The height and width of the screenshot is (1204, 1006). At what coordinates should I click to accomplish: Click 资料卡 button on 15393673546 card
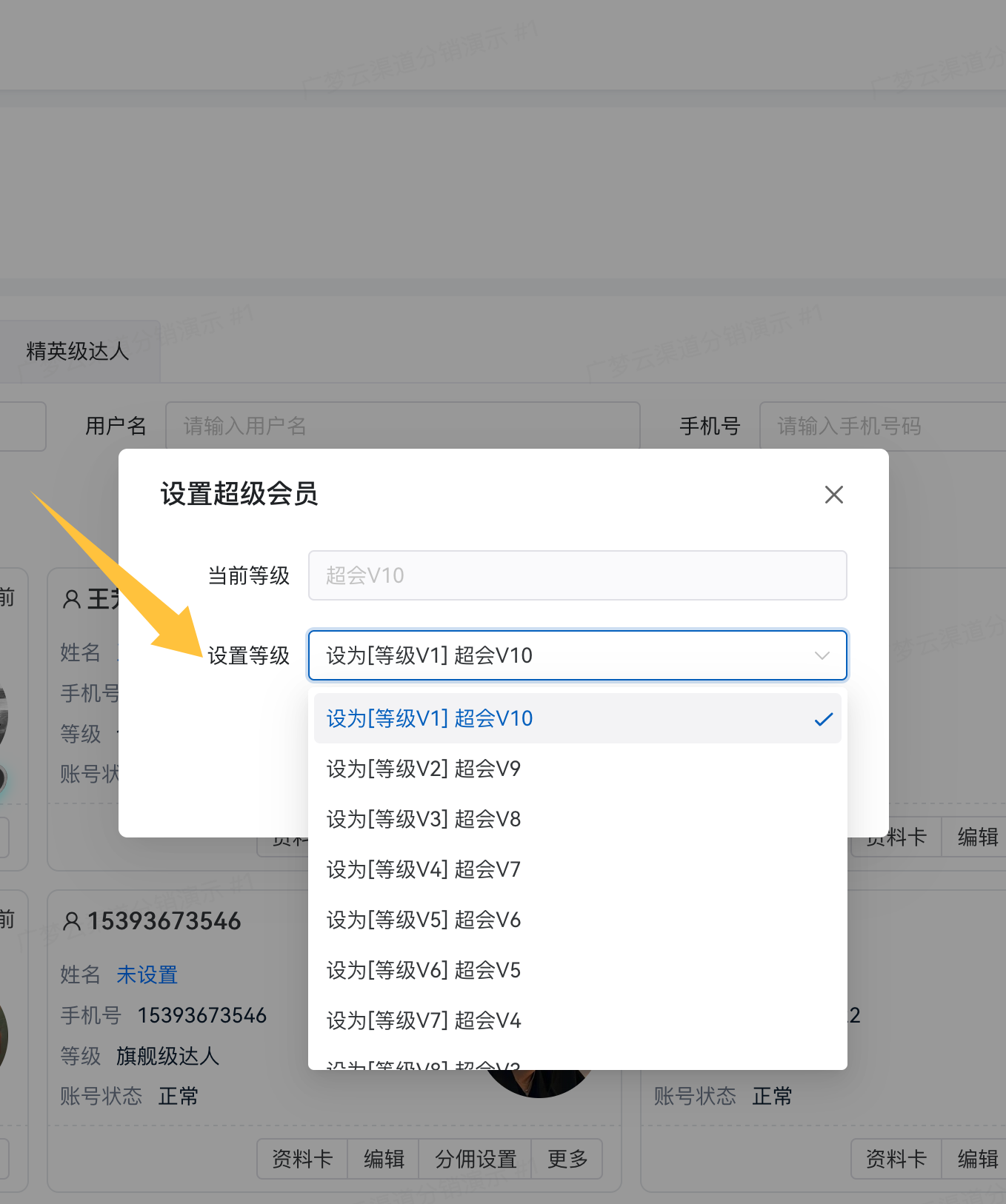click(x=302, y=1159)
